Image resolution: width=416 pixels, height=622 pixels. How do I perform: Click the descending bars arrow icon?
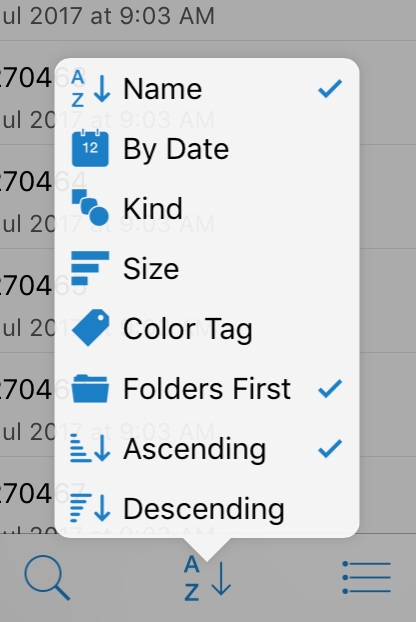[x=90, y=508]
